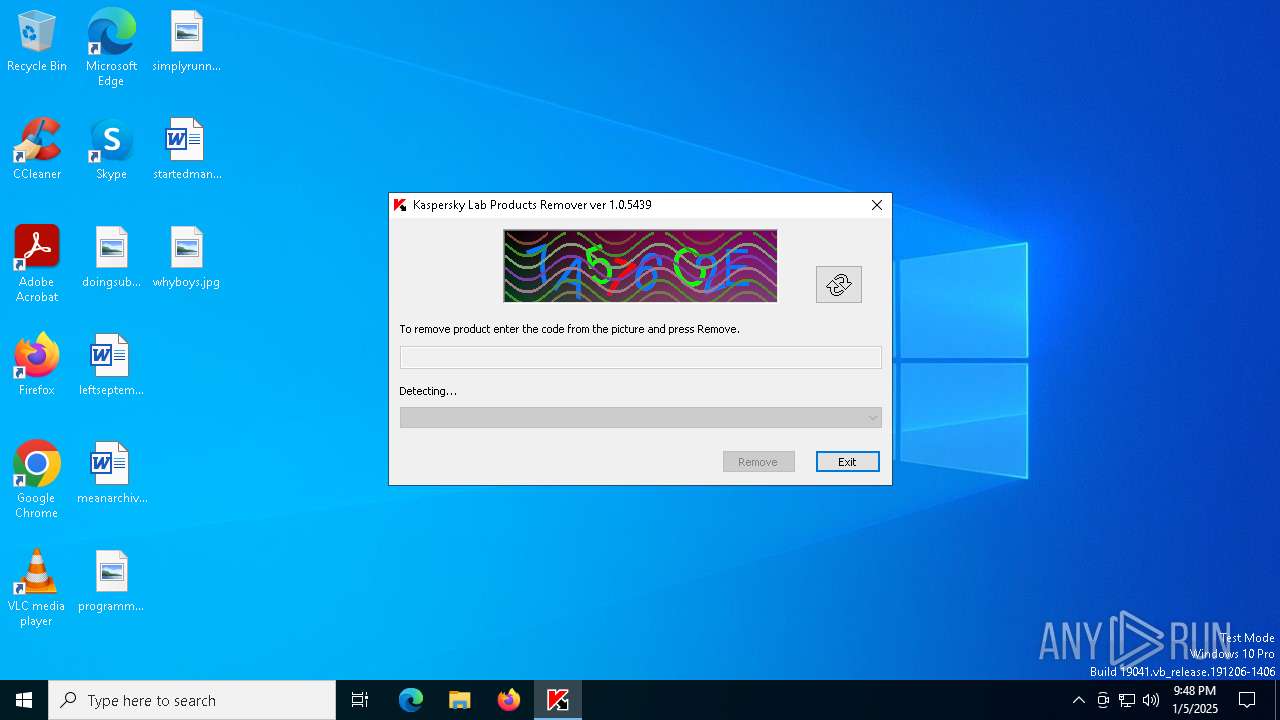Click the taskbar search box
This screenshot has width=1280, height=720.
pos(192,700)
